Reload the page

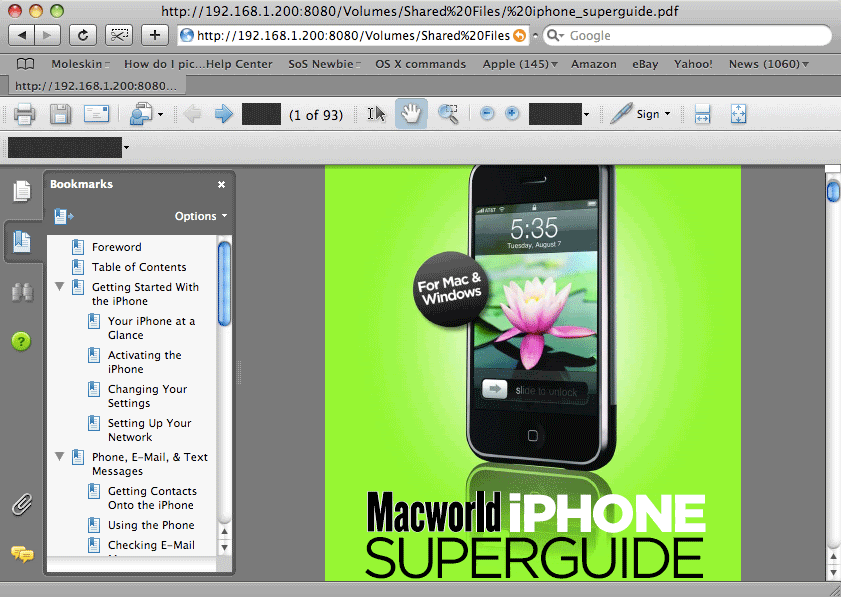83,35
